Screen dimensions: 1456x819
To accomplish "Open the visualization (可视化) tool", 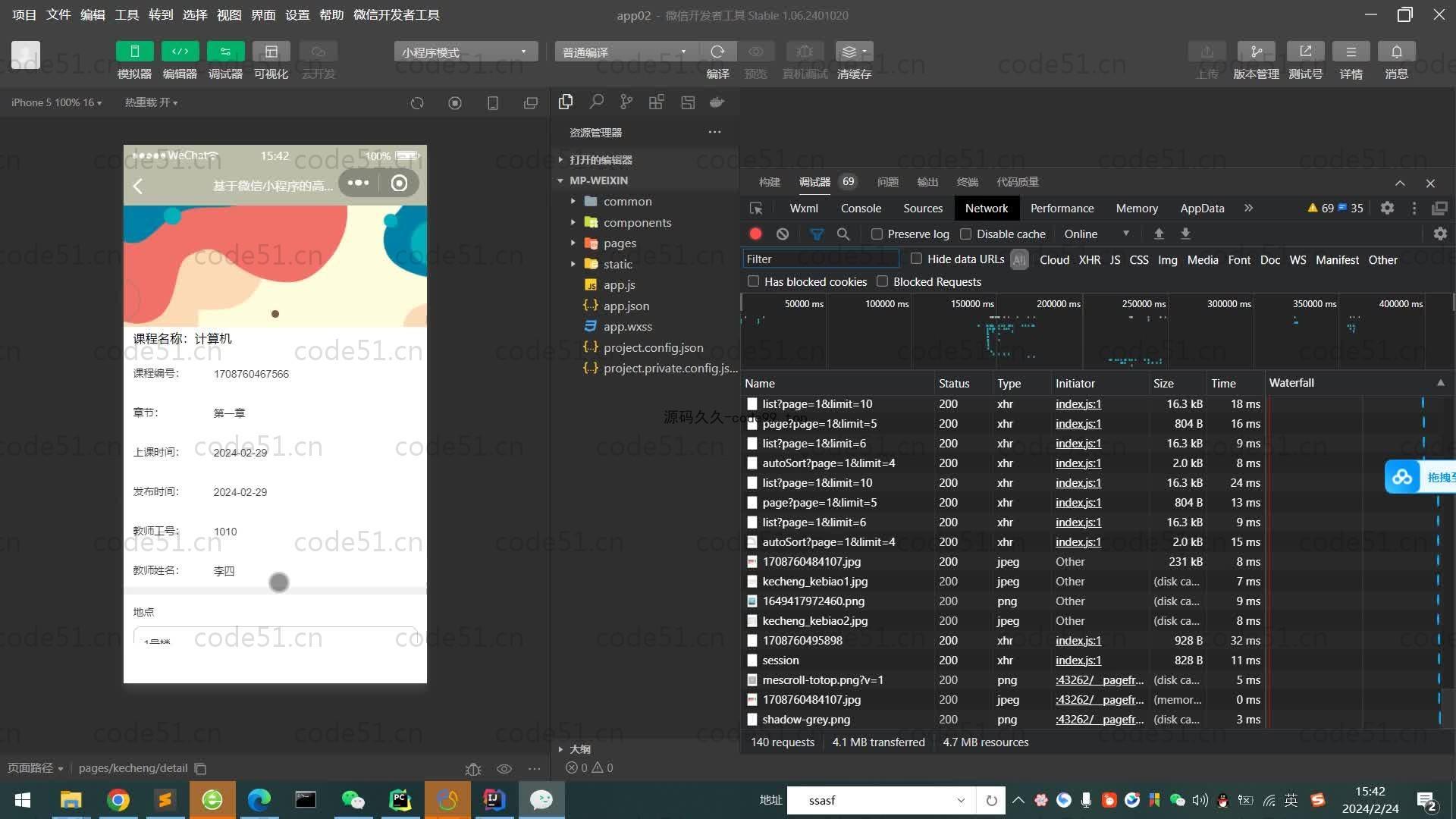I will pos(271,52).
